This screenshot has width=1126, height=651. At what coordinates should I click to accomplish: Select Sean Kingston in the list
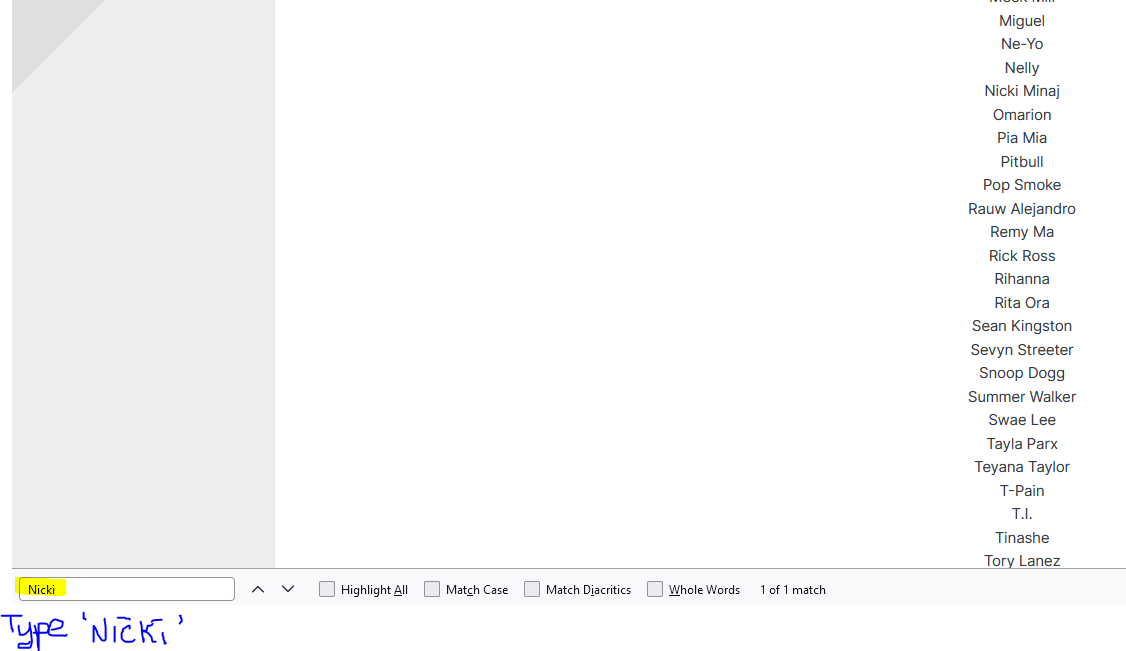(x=1022, y=326)
